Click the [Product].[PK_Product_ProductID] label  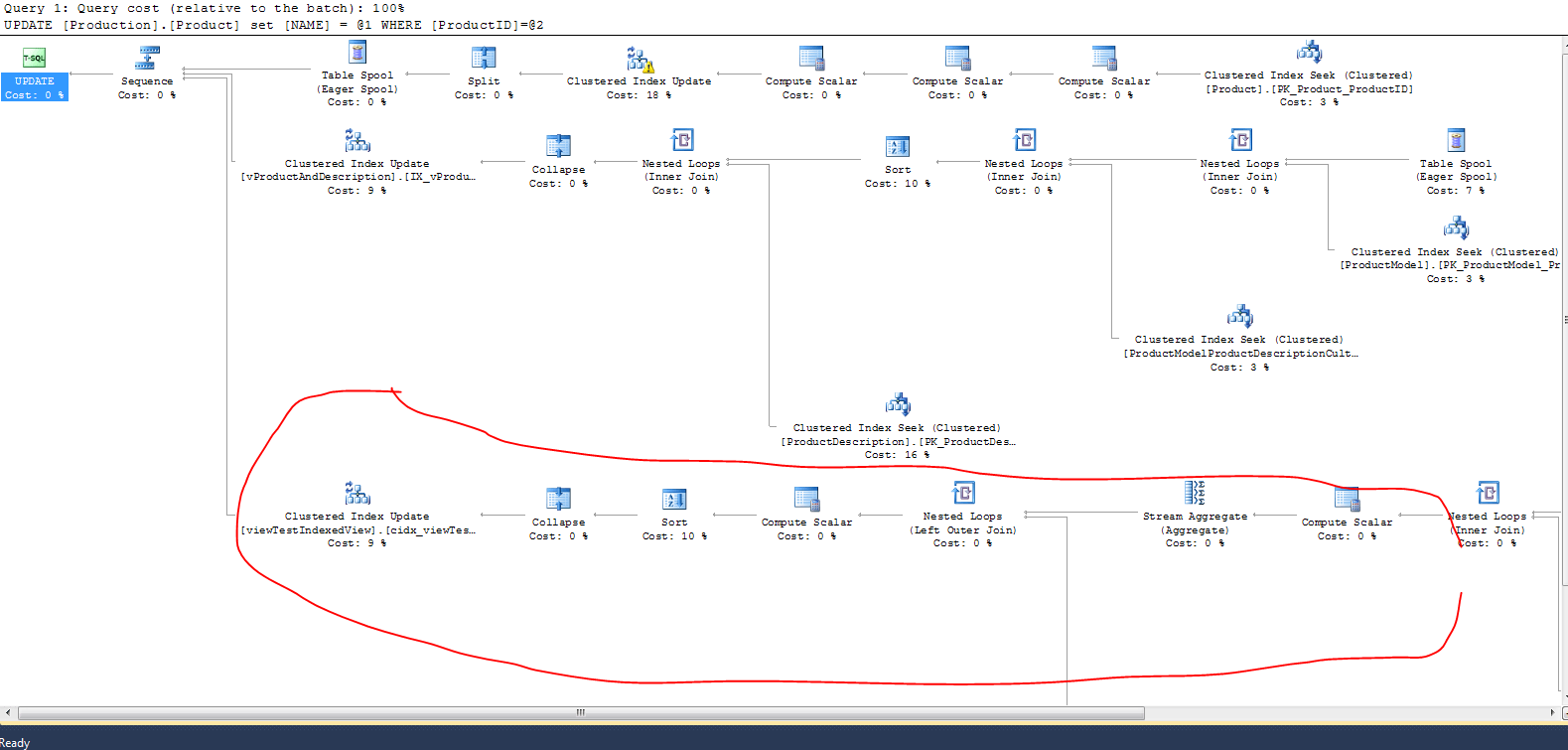[x=1309, y=89]
